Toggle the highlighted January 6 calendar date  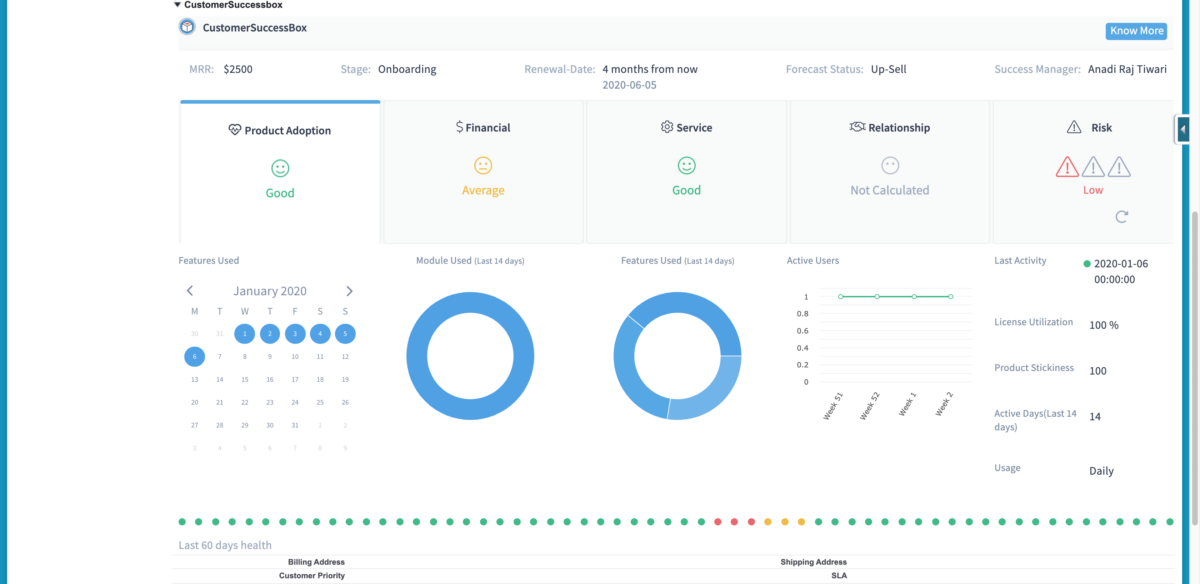pos(194,356)
